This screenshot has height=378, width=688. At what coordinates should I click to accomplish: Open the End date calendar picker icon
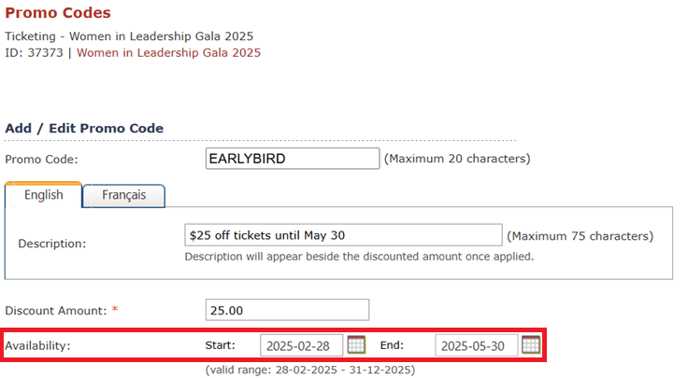click(x=531, y=345)
